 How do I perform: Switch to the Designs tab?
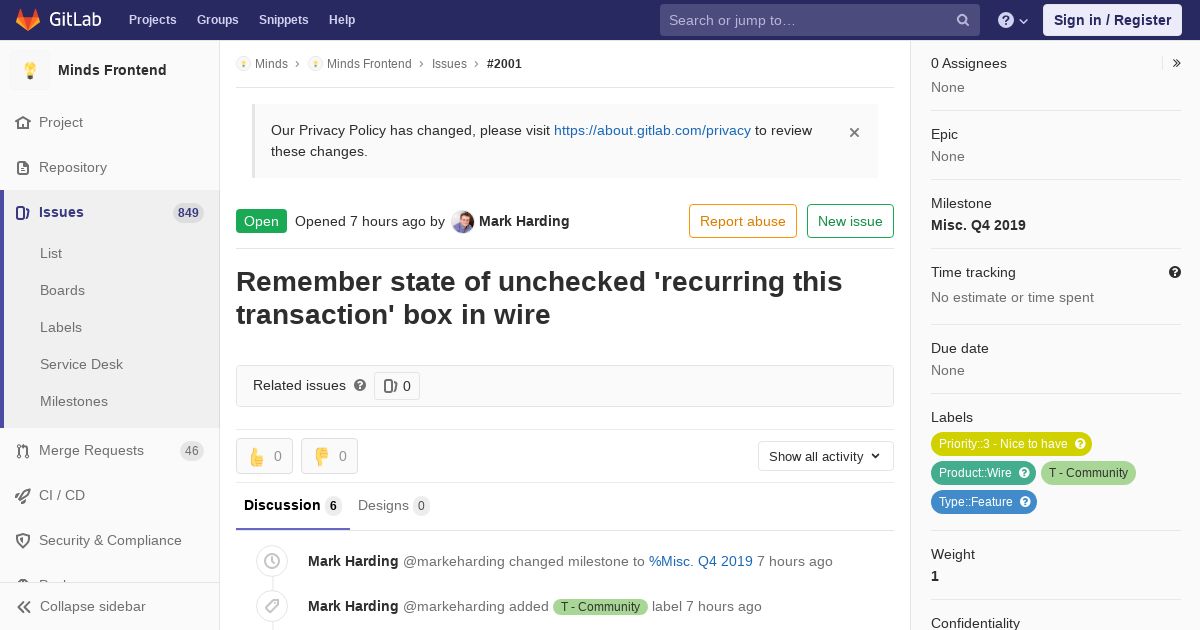(x=394, y=506)
